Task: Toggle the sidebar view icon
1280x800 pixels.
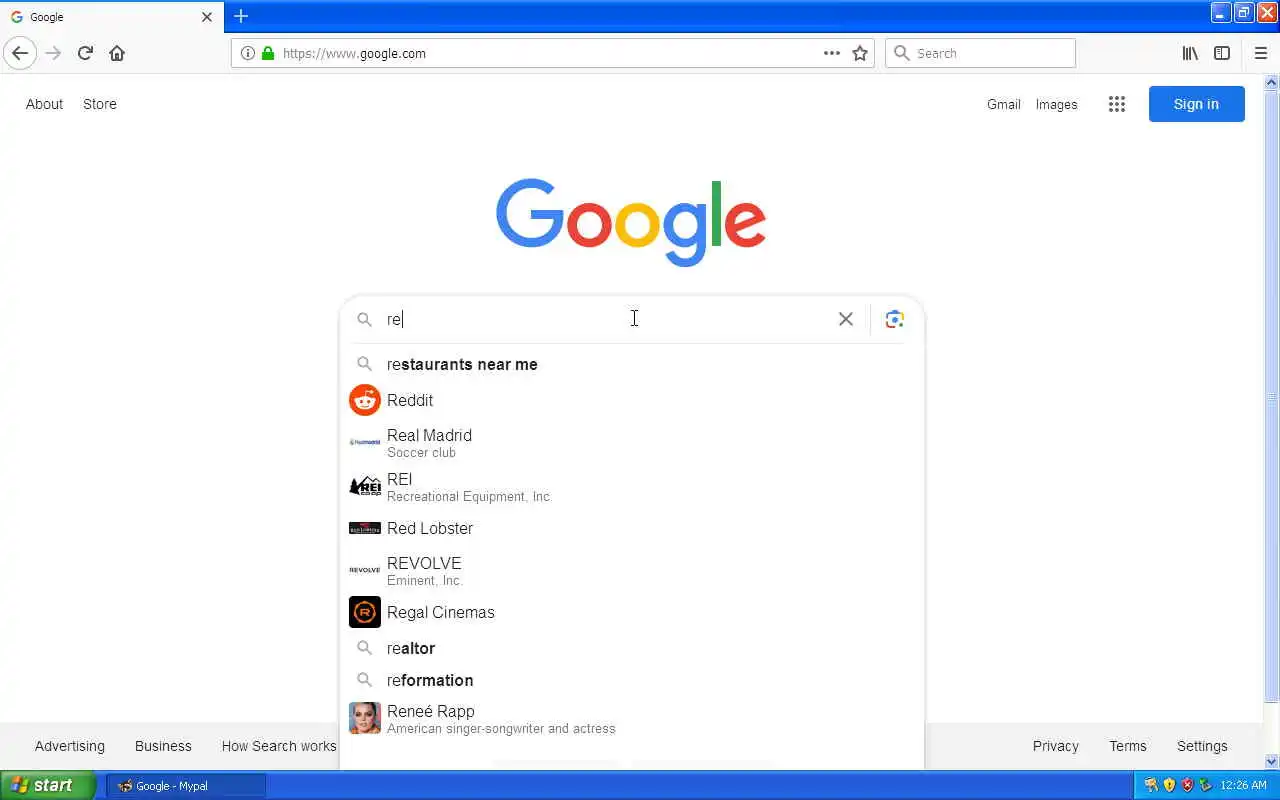Action: (x=1222, y=53)
